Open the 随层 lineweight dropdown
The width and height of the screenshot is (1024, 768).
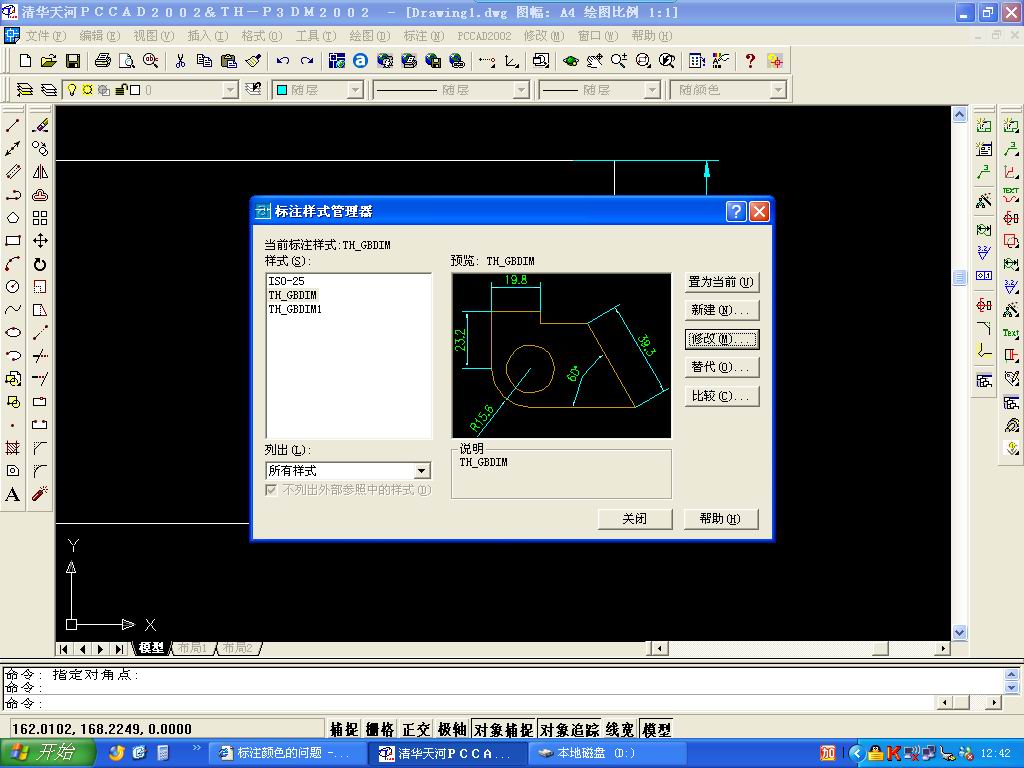coord(652,89)
